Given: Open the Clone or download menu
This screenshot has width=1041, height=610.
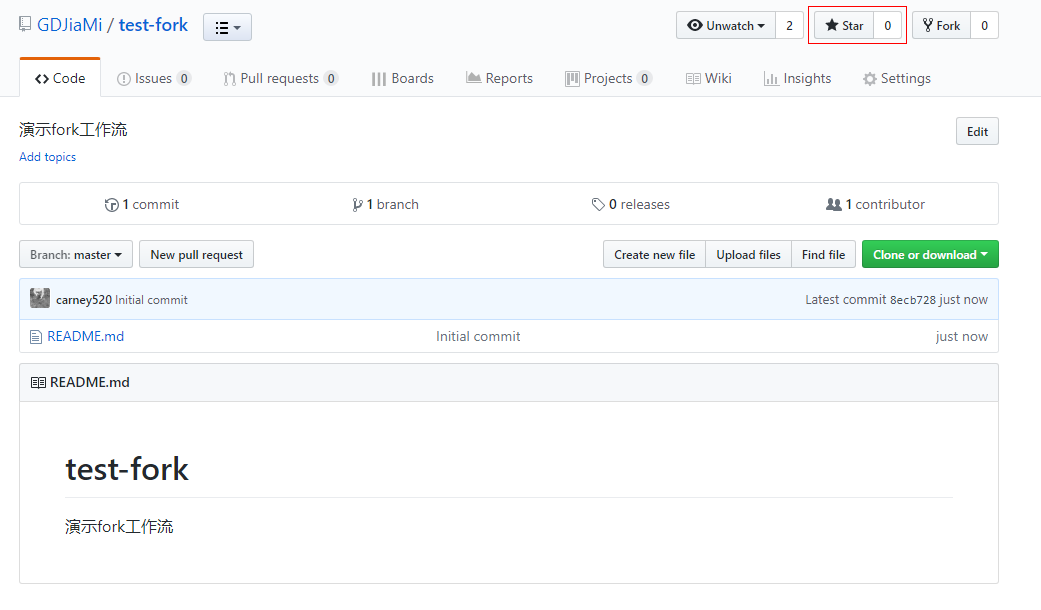Looking at the screenshot, I should pos(929,255).
